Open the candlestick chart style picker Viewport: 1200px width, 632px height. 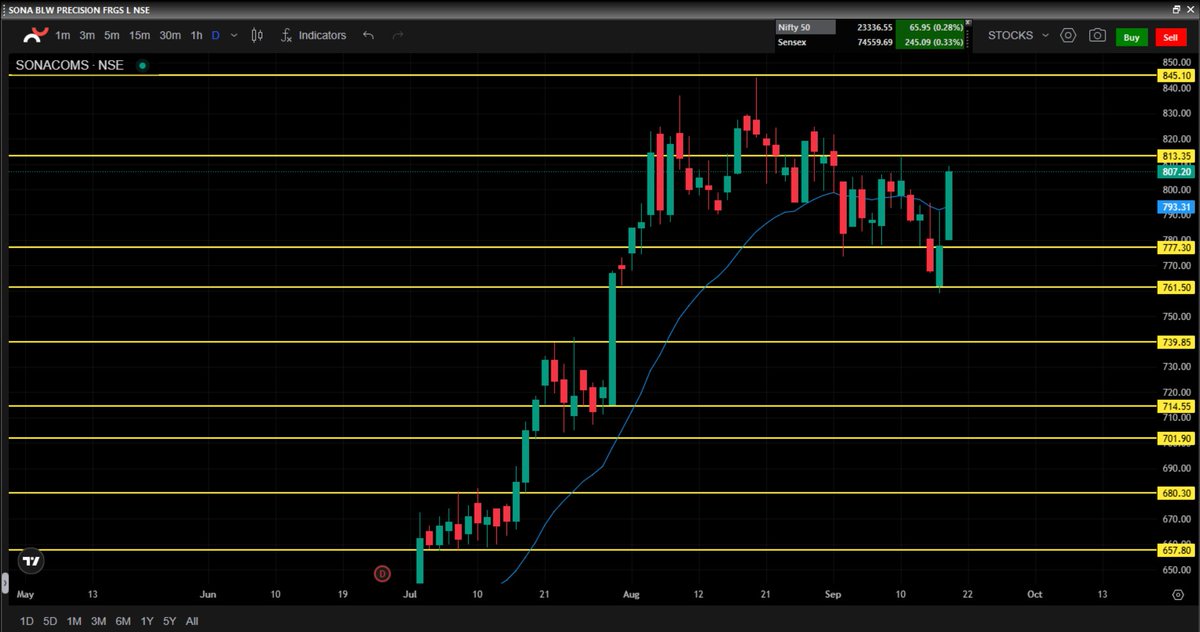pyautogui.click(x=257, y=35)
